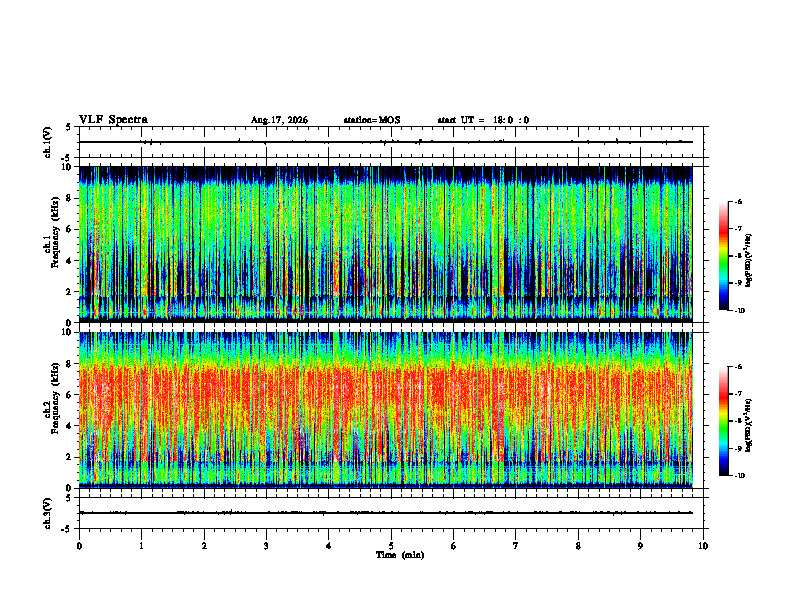Screen dimensions: 792x612
Task: Click the time axis tick label '8'
Action: (578, 546)
